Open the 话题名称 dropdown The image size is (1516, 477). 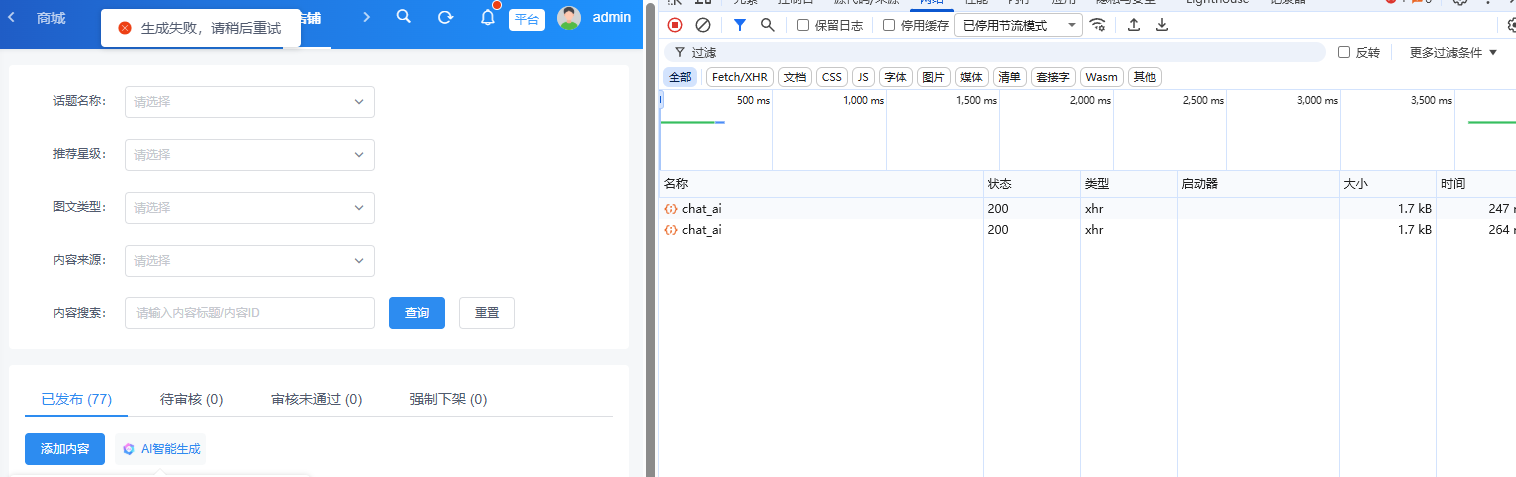(249, 102)
